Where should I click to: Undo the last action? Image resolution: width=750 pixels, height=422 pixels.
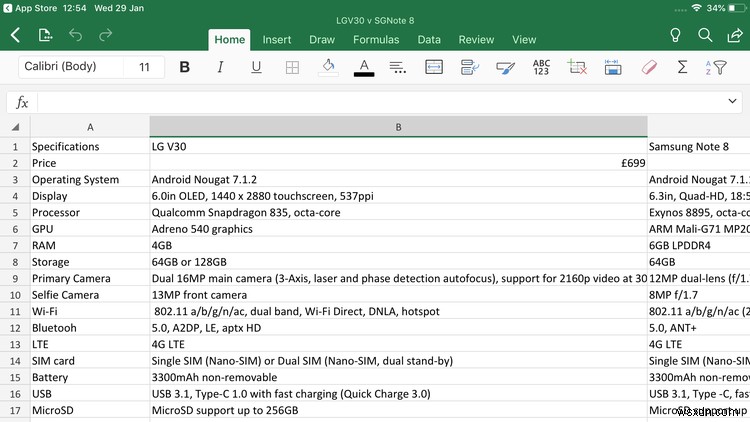pyautogui.click(x=76, y=35)
